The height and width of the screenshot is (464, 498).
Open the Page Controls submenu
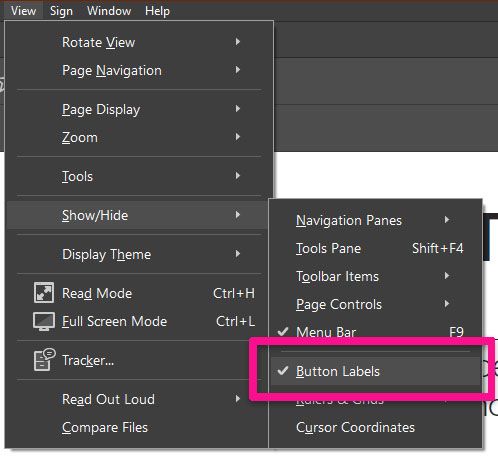(x=375, y=304)
